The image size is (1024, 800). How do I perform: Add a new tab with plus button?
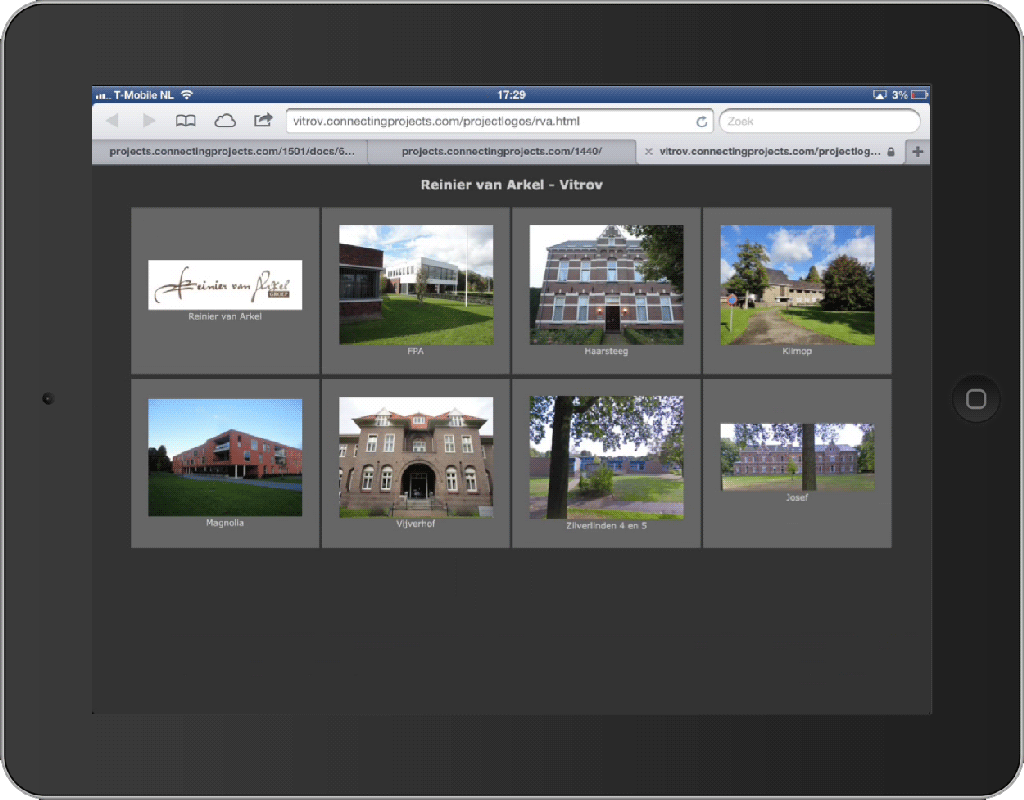coord(918,152)
